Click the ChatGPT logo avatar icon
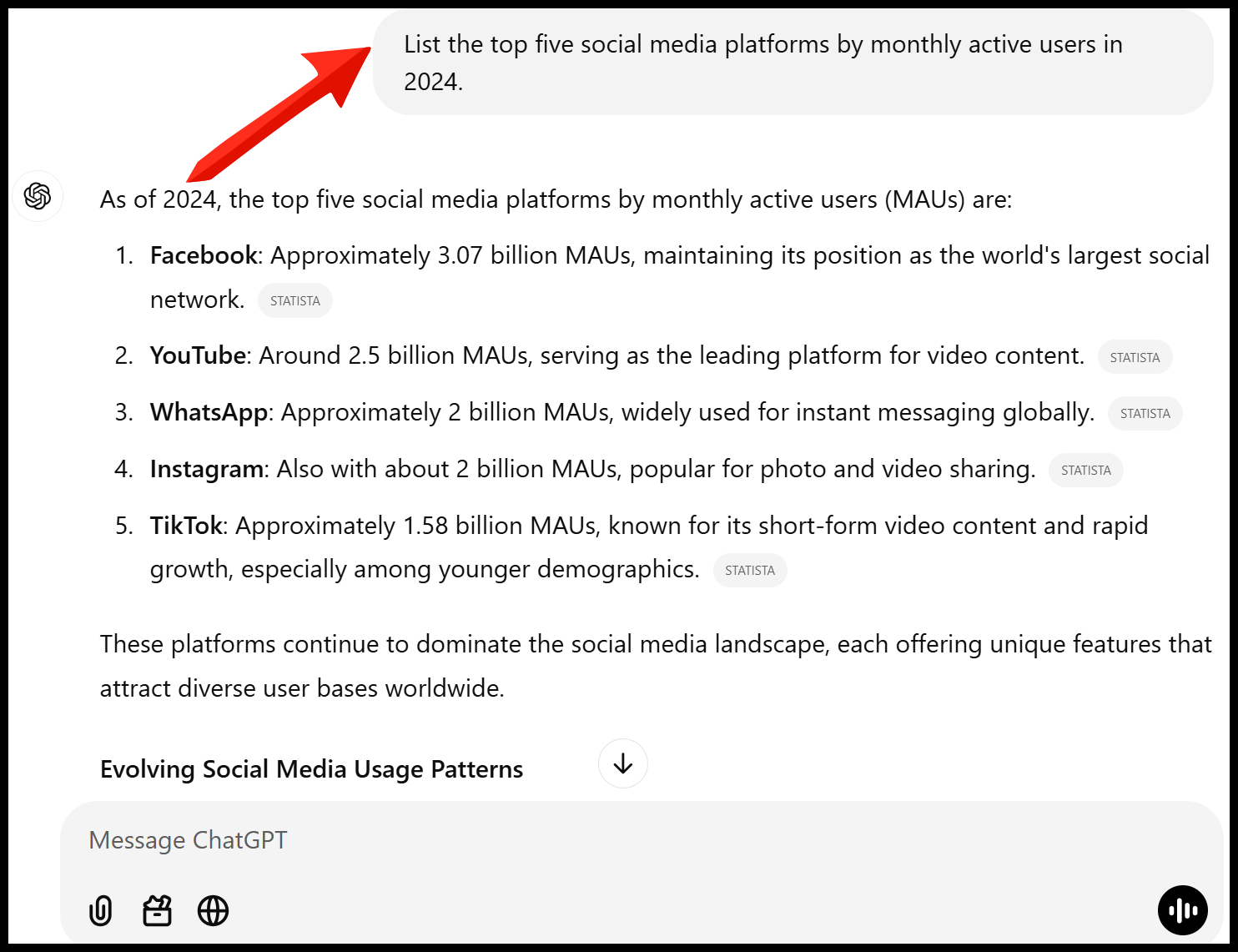 pyautogui.click(x=38, y=196)
